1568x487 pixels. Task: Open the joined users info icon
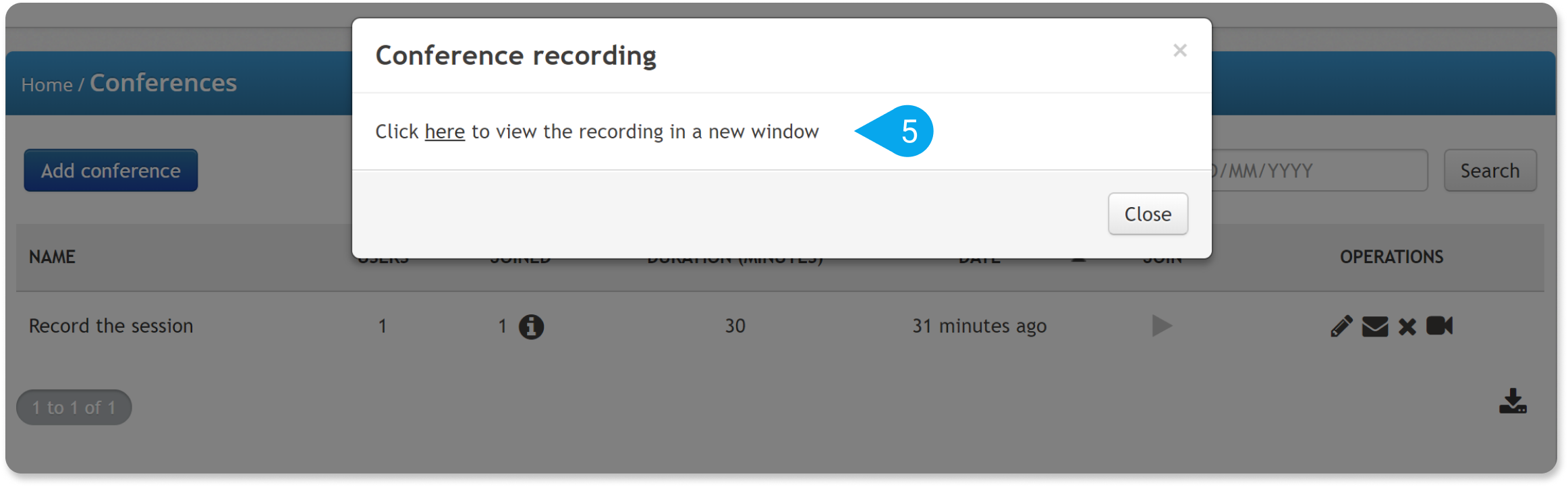click(531, 326)
